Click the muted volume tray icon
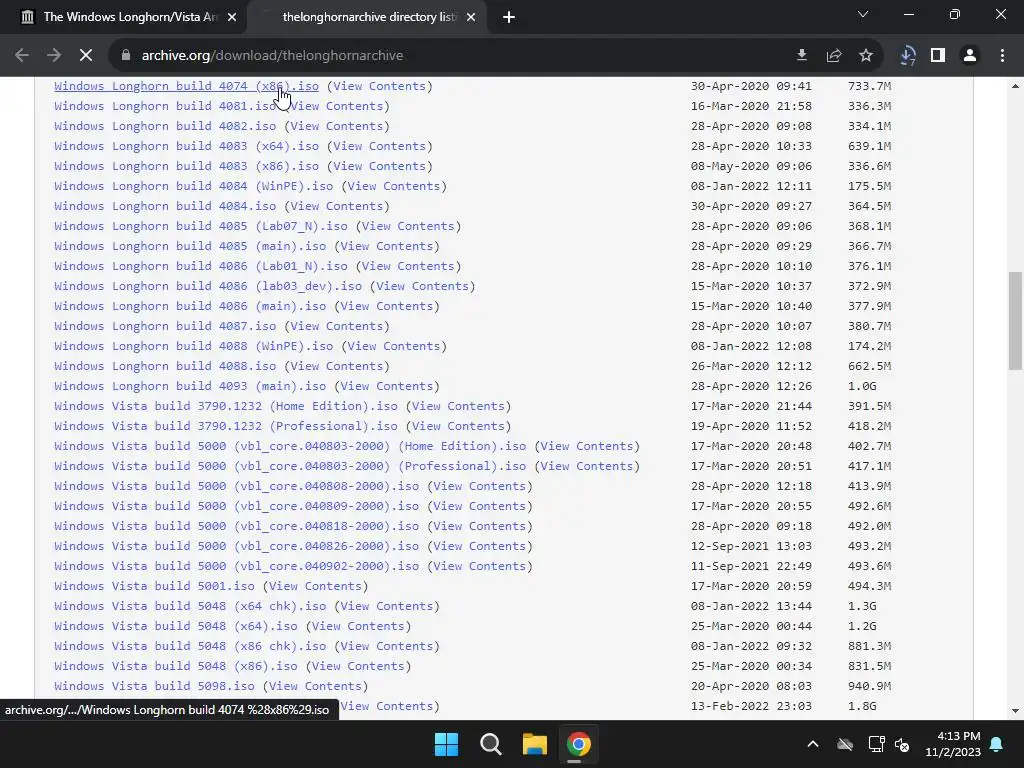This screenshot has width=1024, height=768. point(902,744)
